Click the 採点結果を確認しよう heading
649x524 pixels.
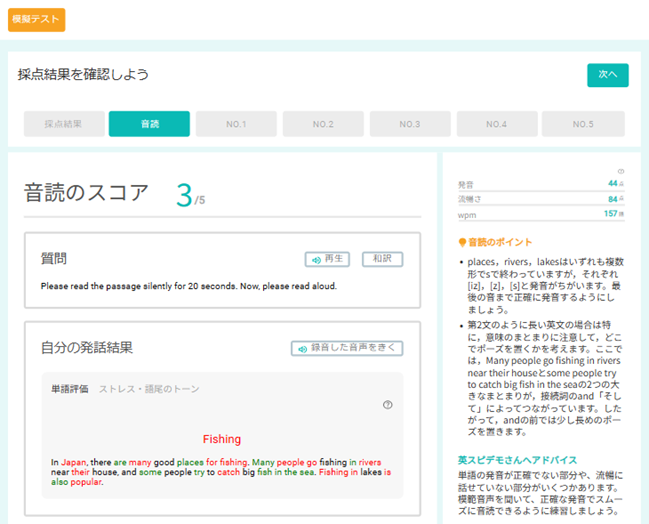[x=83, y=75]
